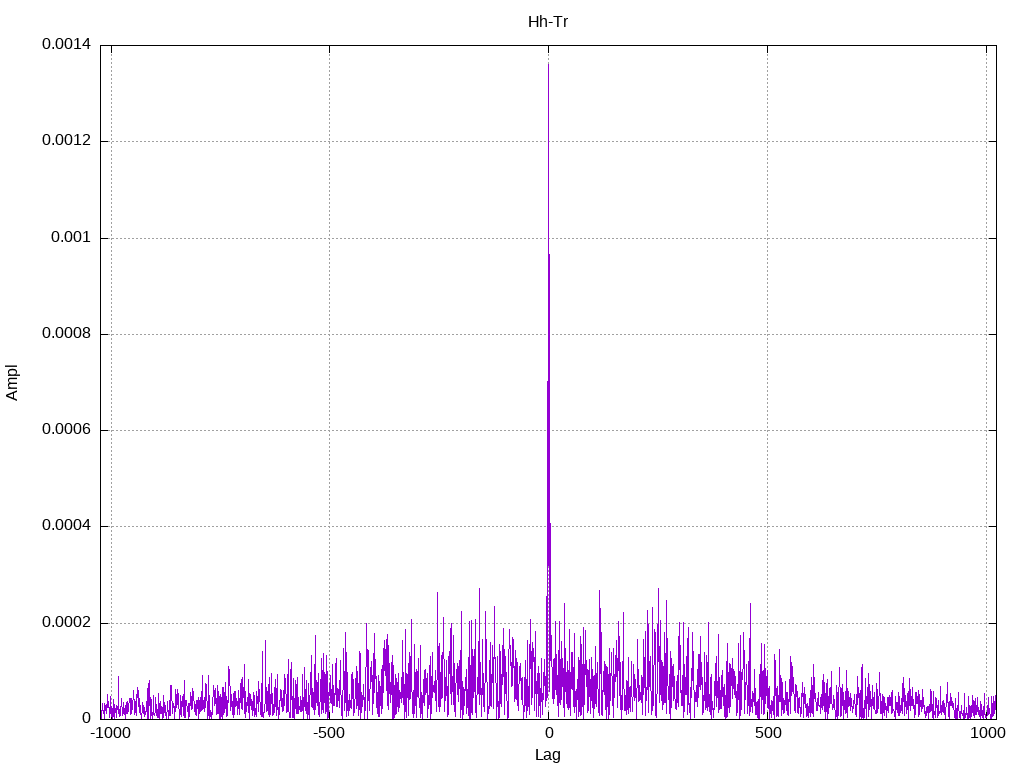Click the 0.0008 y-axis tick label
Image resolution: width=1024 pixels, height=768 pixels.
(67, 334)
